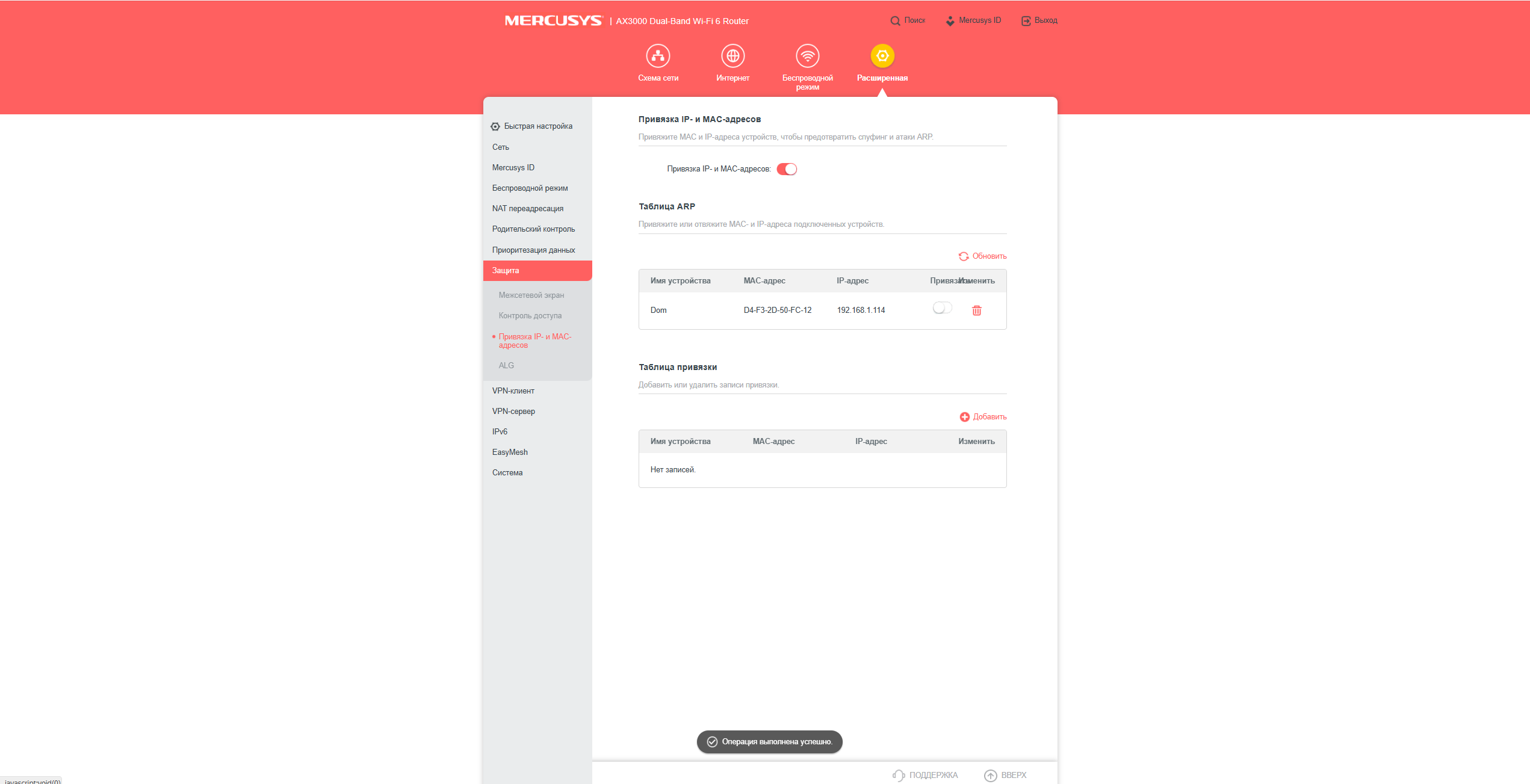1530x784 pixels.
Task: Open the Схема сети network map icon
Action: pos(658,56)
